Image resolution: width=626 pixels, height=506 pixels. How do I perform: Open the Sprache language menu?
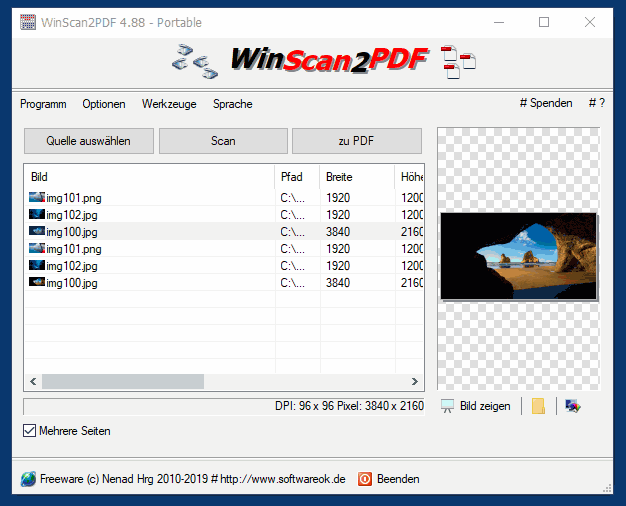[x=233, y=104]
